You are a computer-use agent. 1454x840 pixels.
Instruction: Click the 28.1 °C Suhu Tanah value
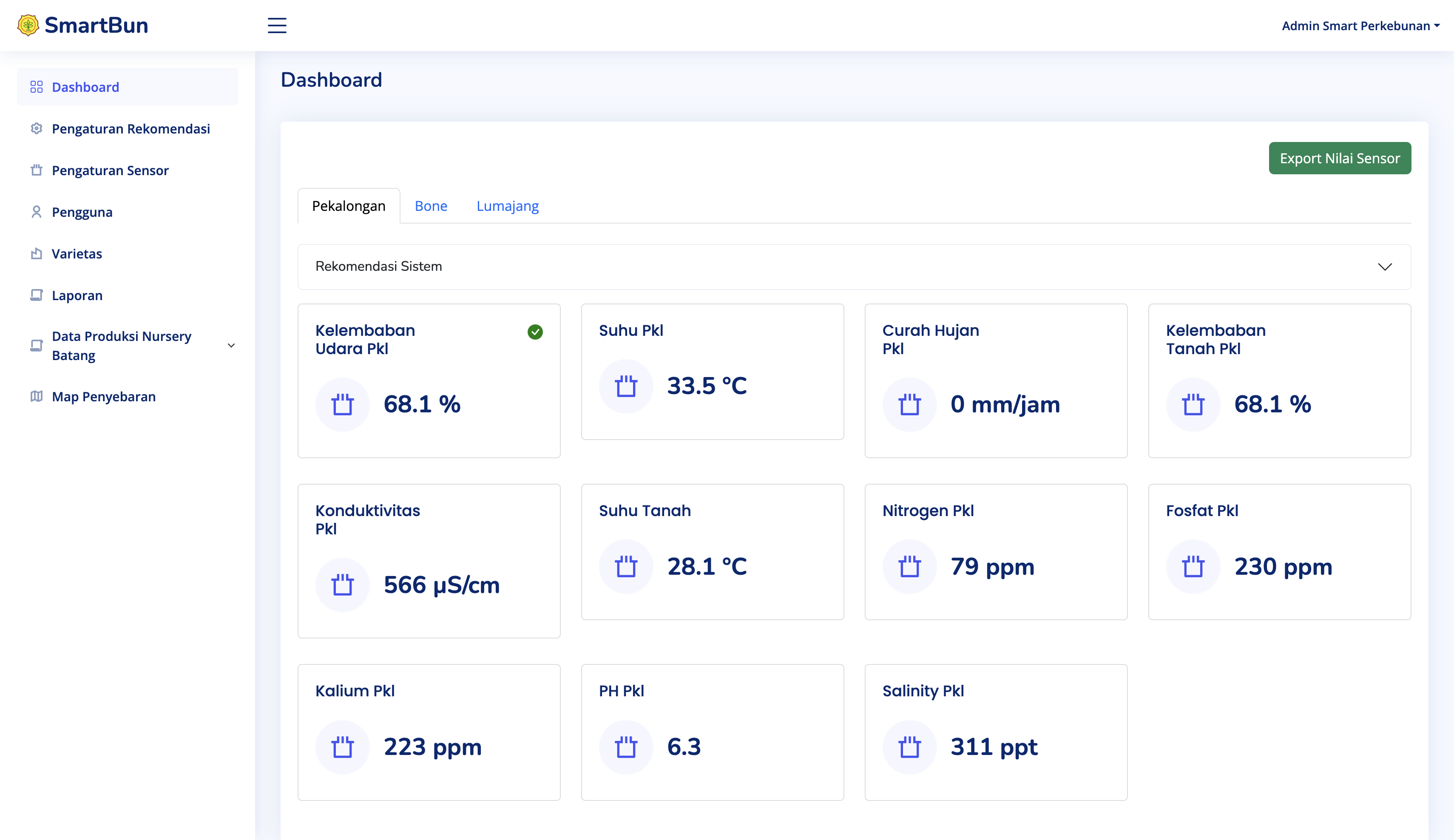[x=707, y=567]
